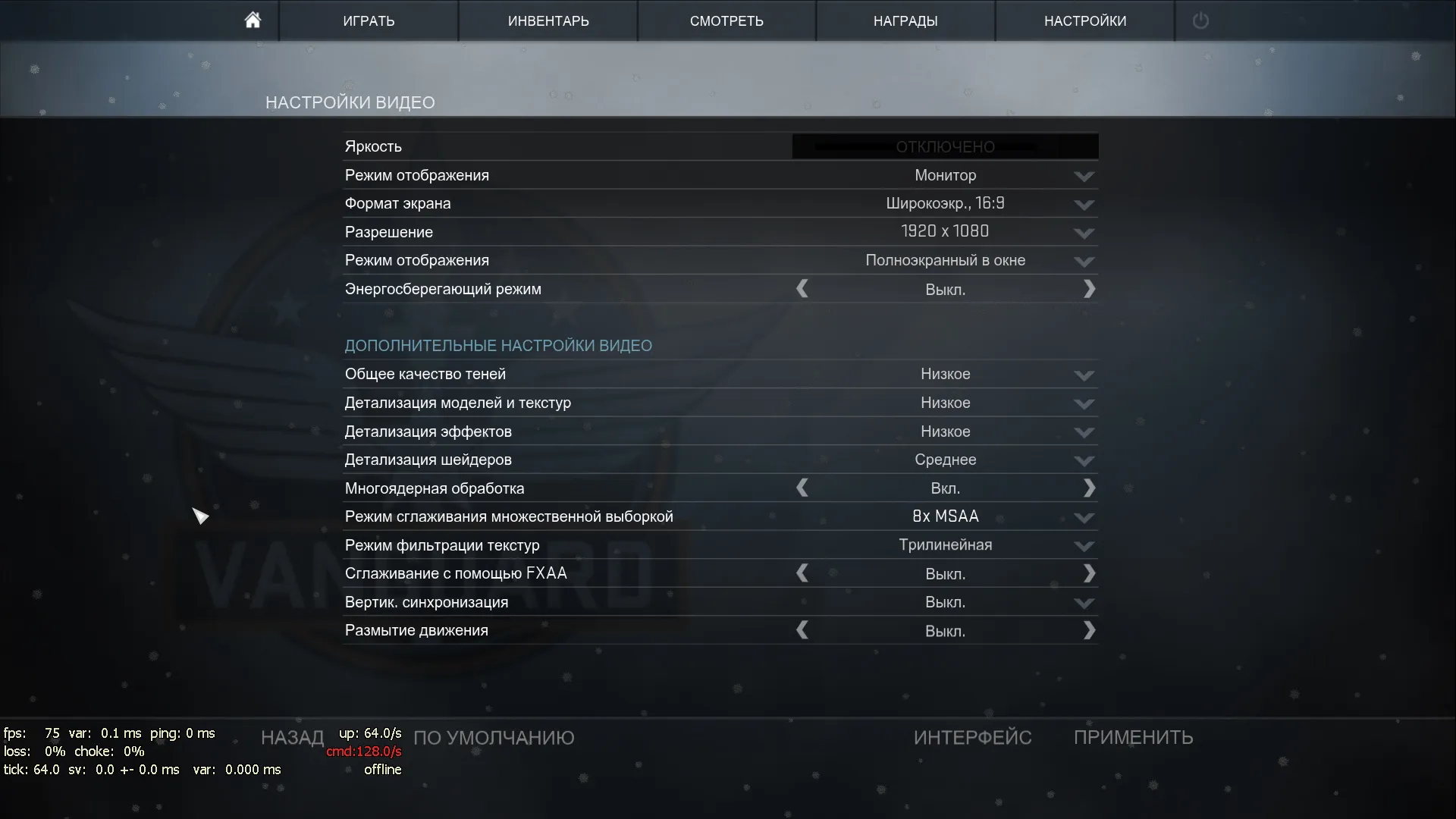This screenshot has height=819, width=1456.
Task: Open the ИНВЕНТАРЬ menu tab
Action: point(548,20)
